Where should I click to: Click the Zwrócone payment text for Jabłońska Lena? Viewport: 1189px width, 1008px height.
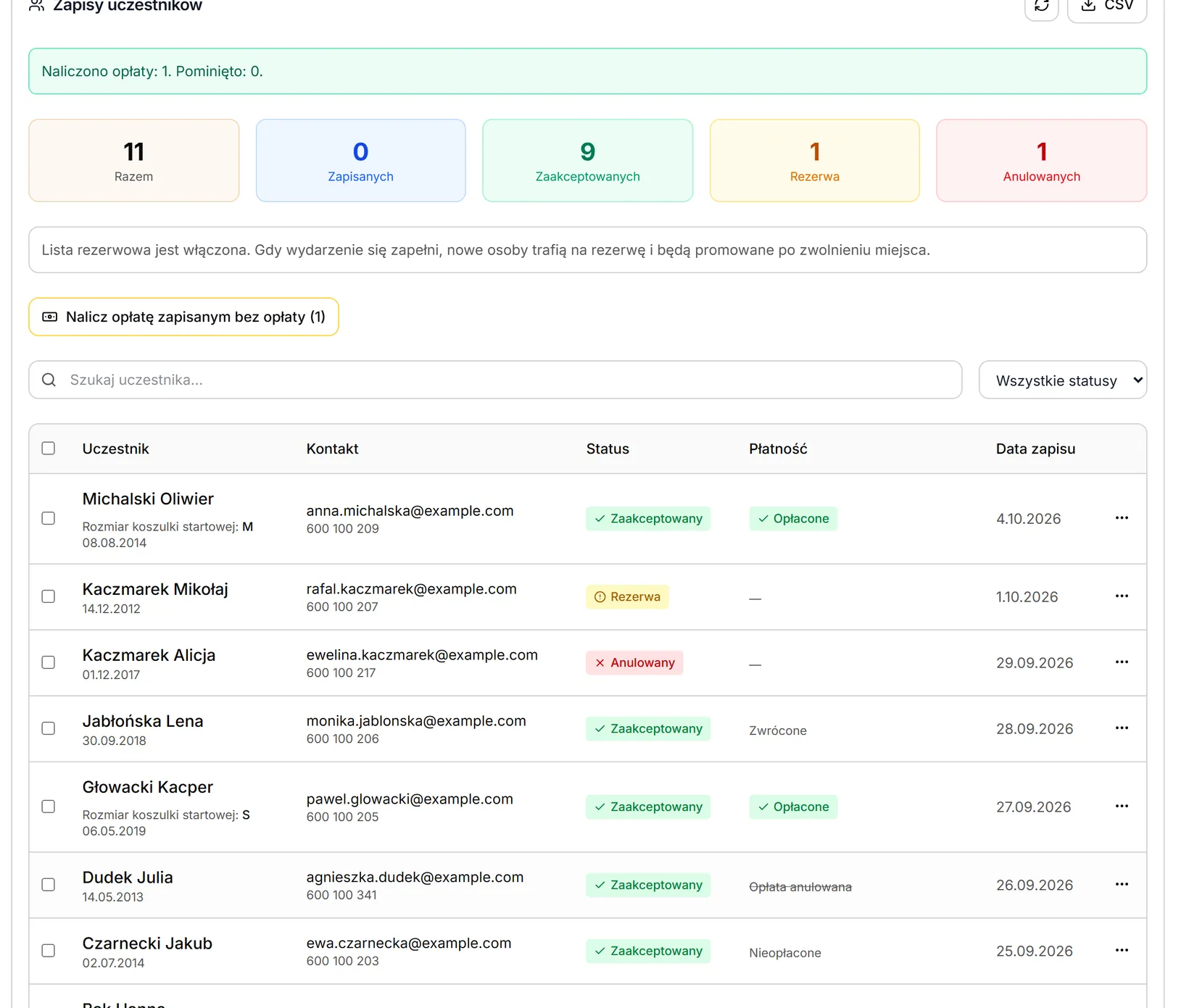coord(778,730)
